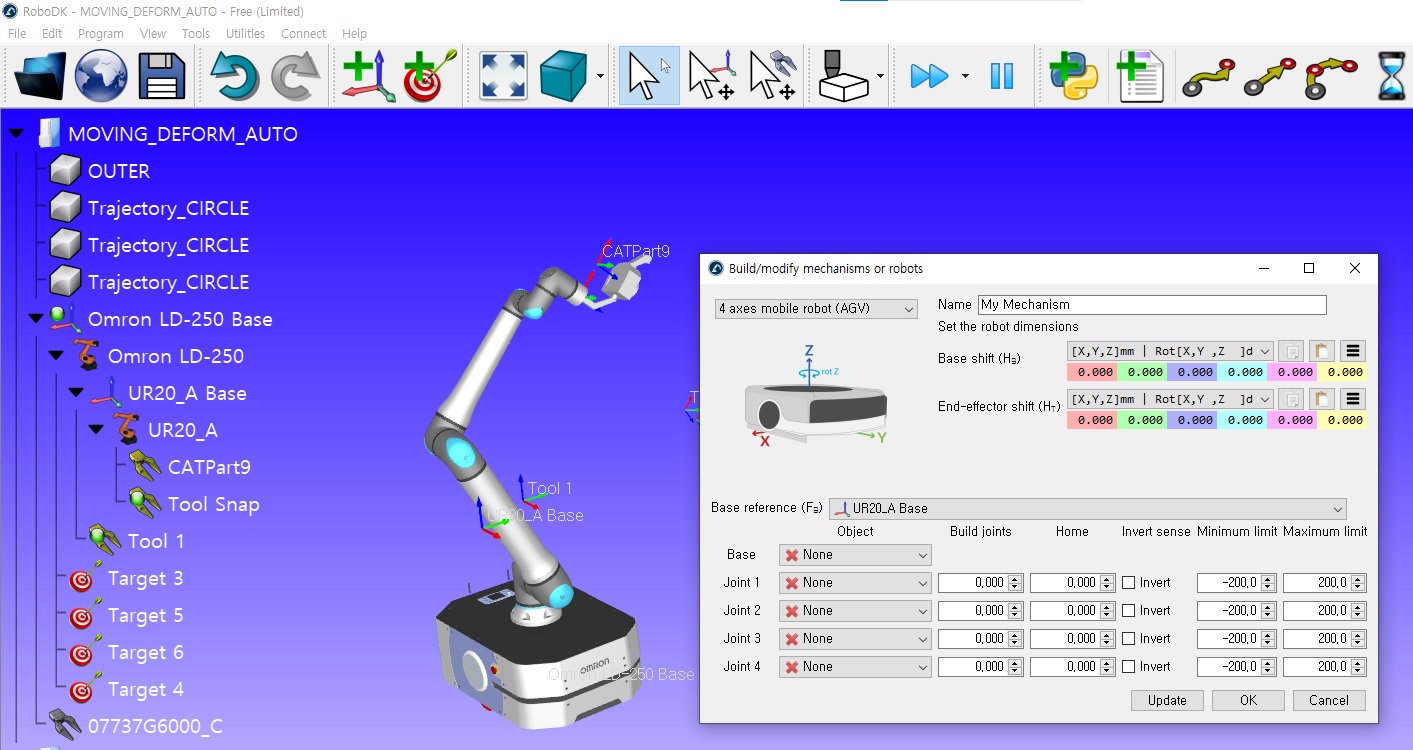Collapse the Omron LD-250 Base tree node
The image size is (1413, 750).
(x=36, y=319)
